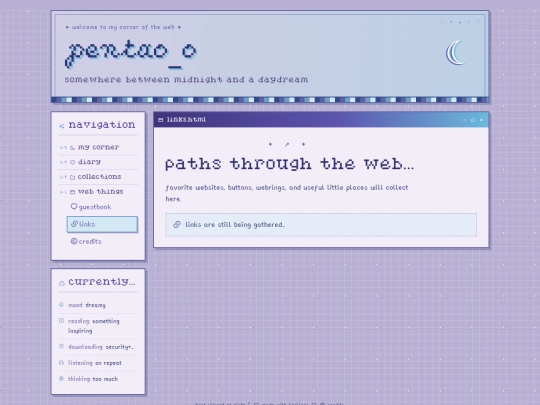Select the highlighted links menu item
540x405 pixels.
click(x=102, y=224)
